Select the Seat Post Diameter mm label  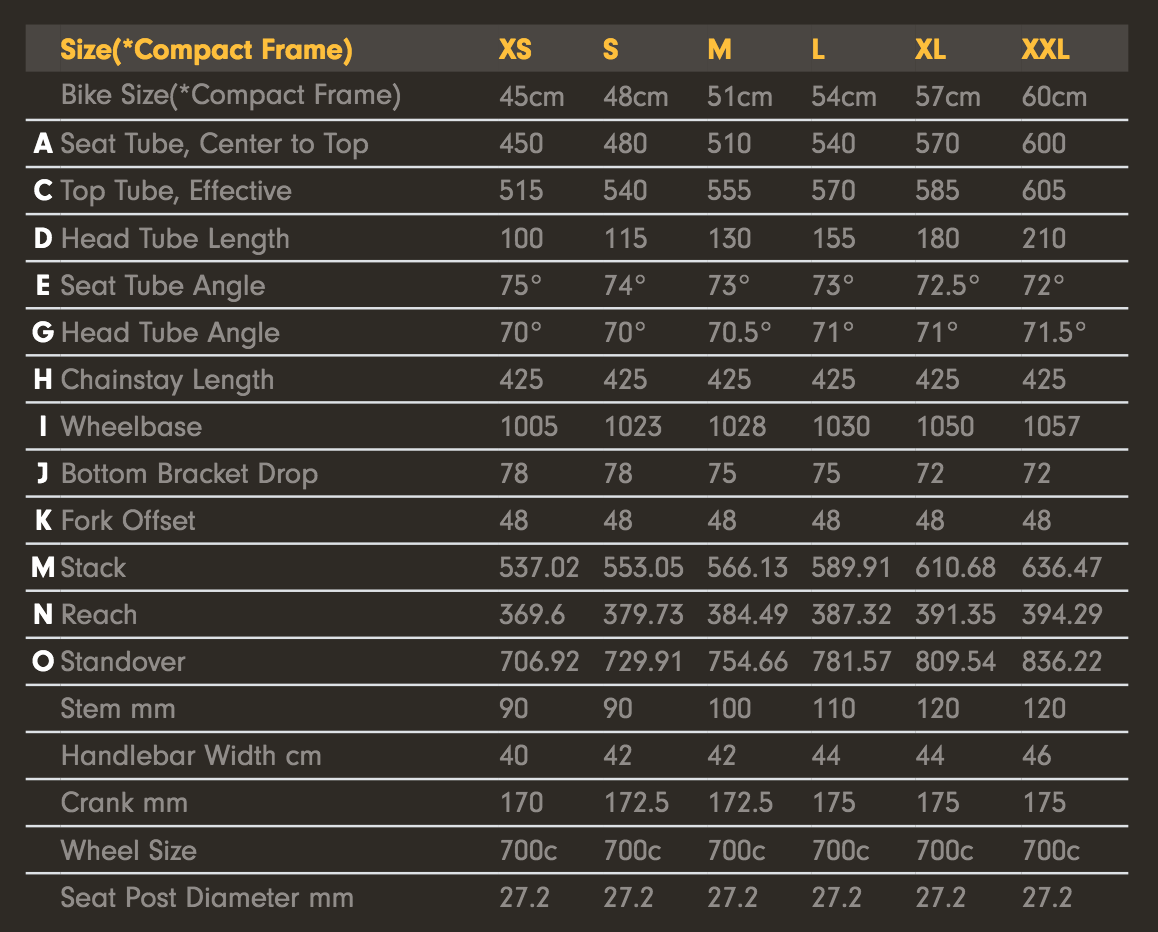pos(207,898)
